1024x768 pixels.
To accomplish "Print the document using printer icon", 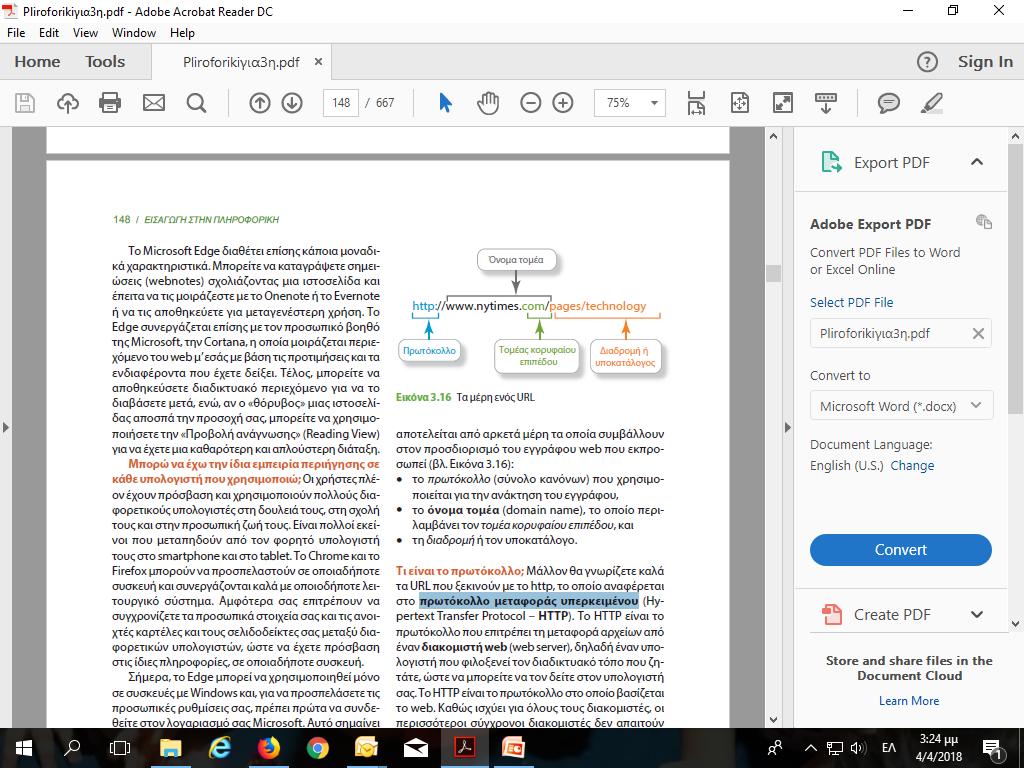I will [110, 103].
